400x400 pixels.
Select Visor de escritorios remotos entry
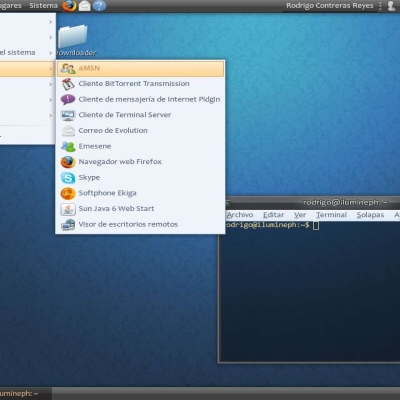[x=128, y=225]
